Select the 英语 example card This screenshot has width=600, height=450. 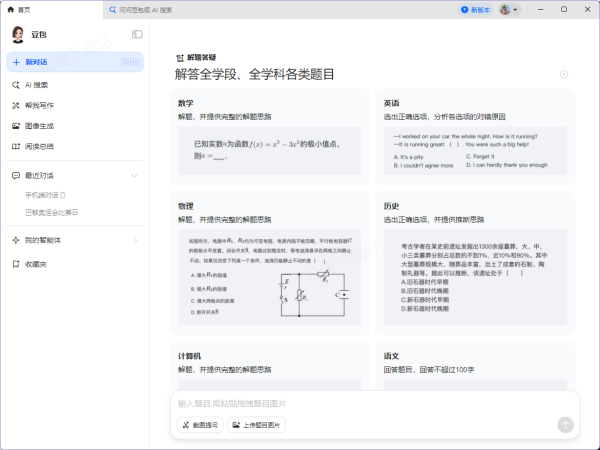(475, 137)
